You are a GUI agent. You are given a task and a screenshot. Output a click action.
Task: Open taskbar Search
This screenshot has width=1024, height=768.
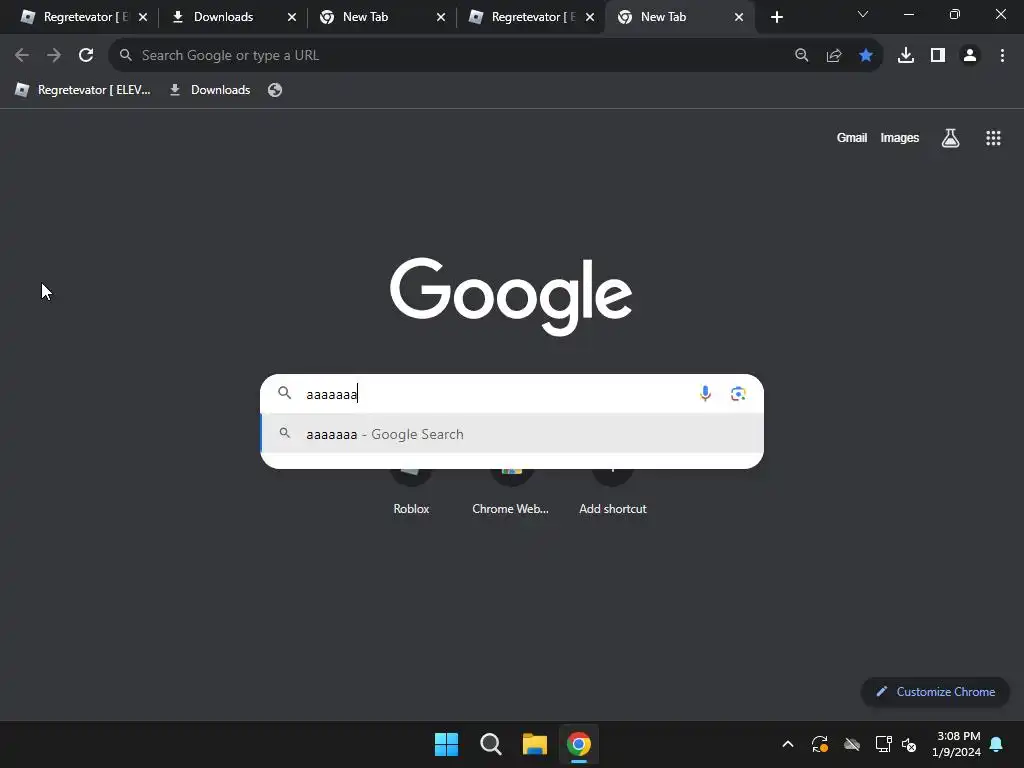pos(490,744)
